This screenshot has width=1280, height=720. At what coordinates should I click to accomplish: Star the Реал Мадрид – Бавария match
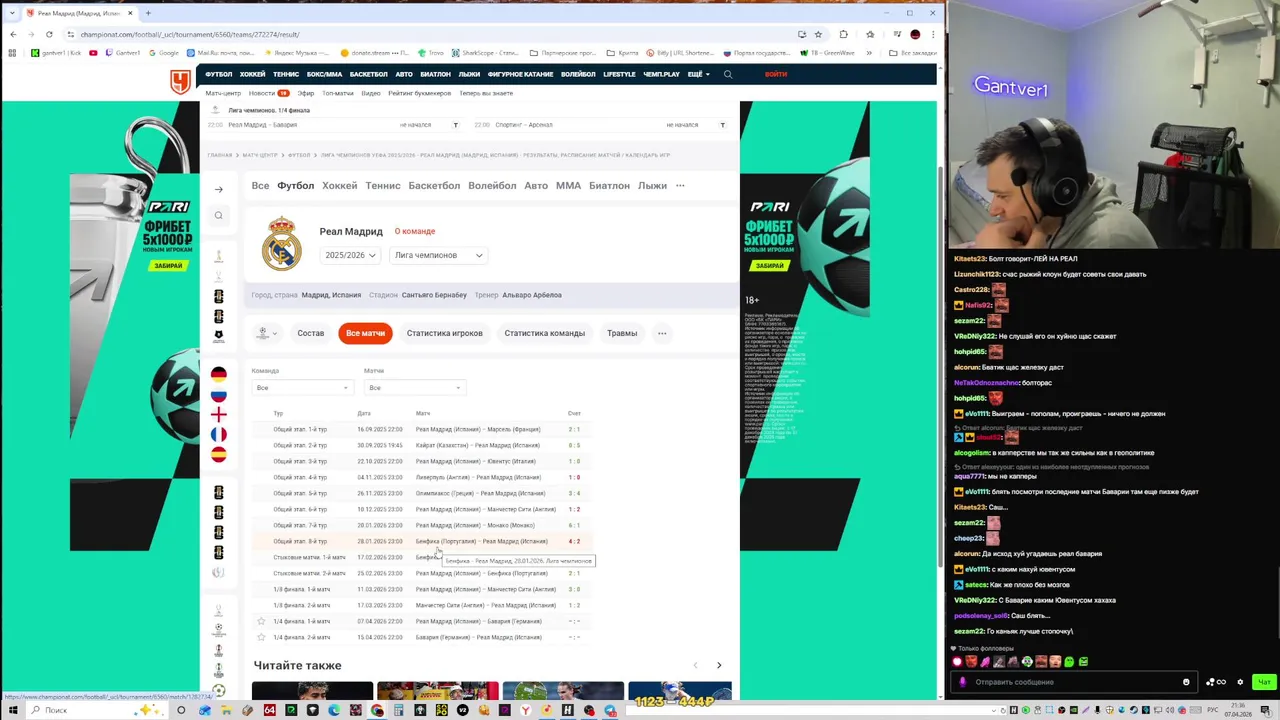[x=261, y=621]
